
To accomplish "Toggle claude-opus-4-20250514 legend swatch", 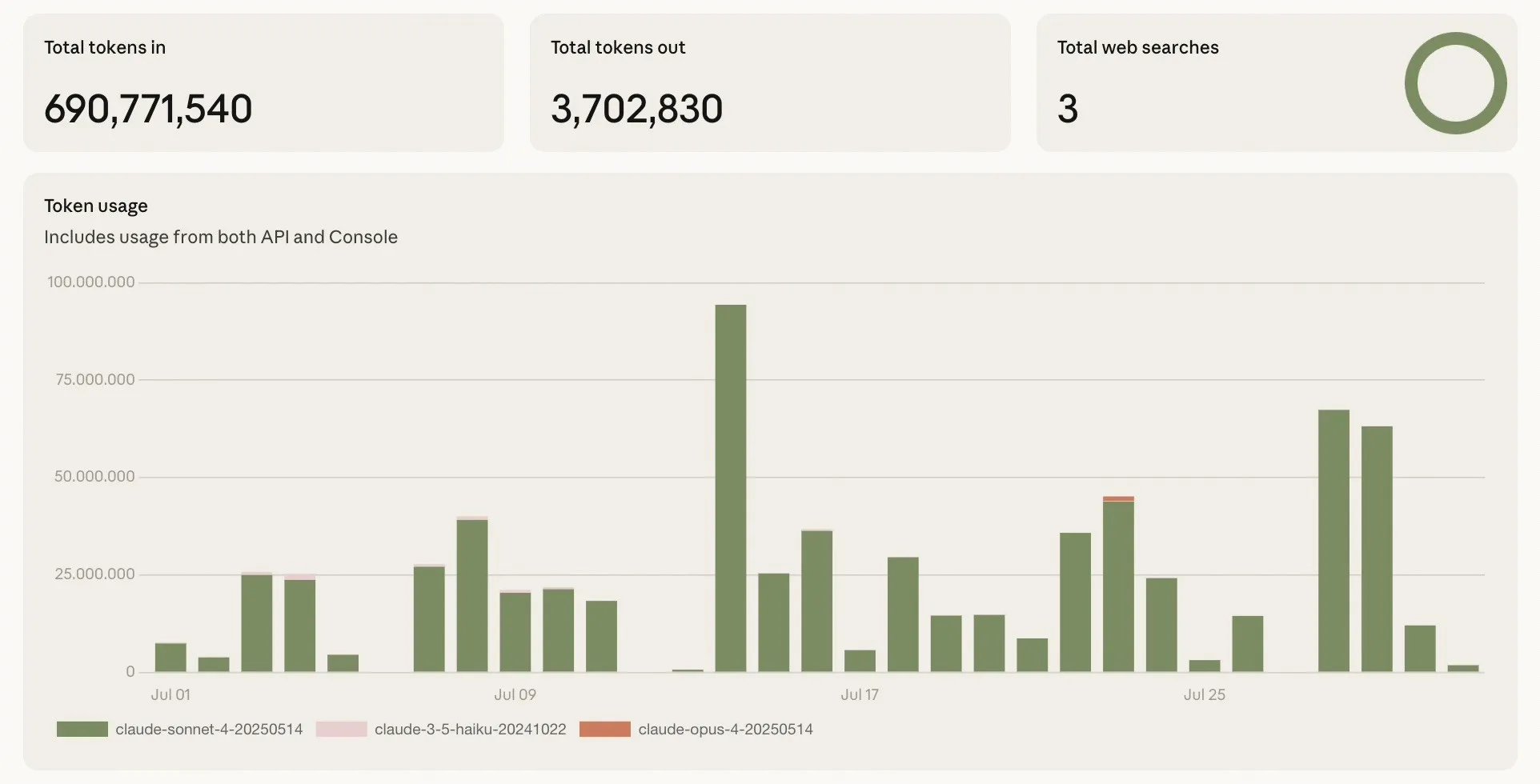I will coord(605,729).
